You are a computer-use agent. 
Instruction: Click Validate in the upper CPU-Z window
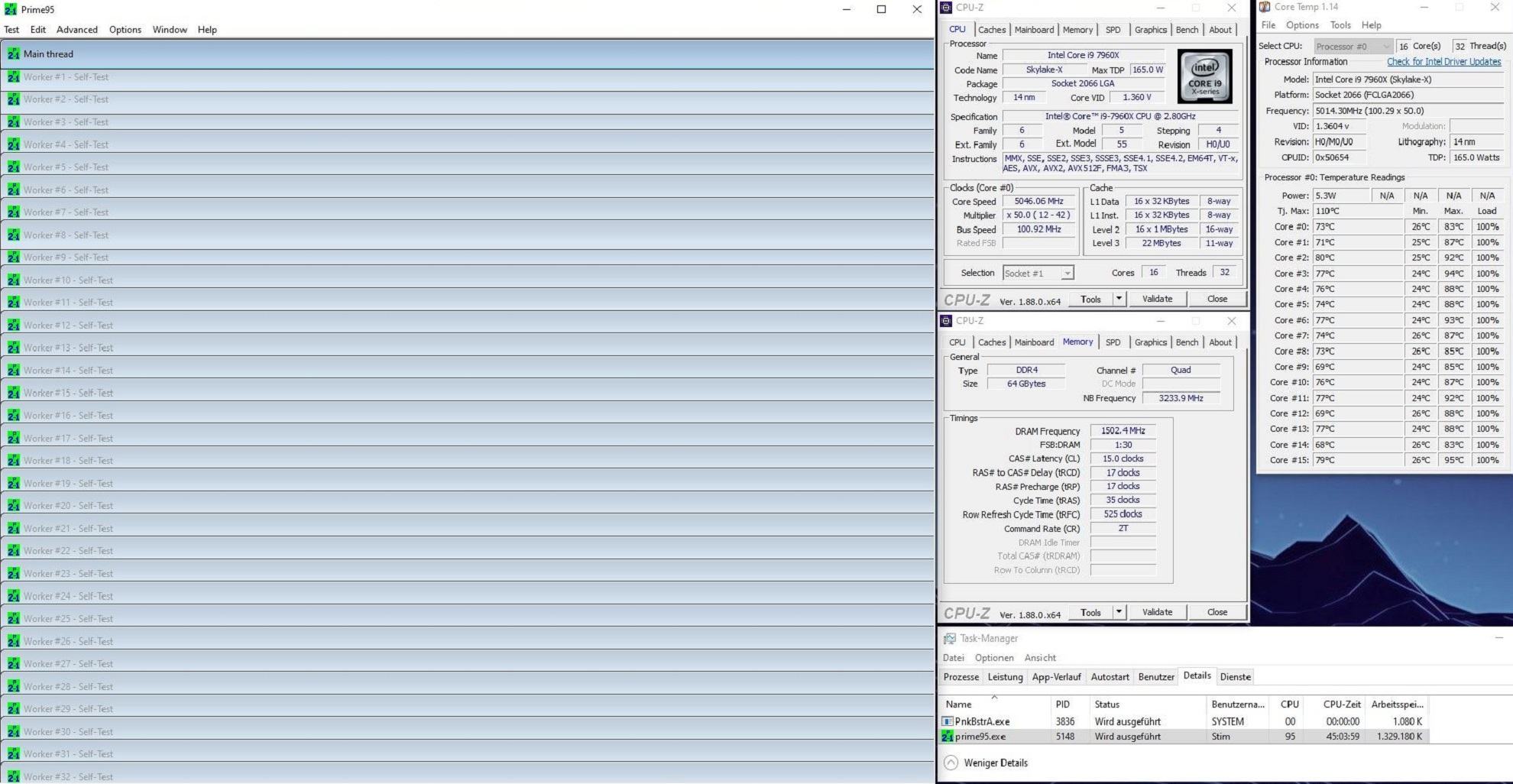click(x=1157, y=299)
